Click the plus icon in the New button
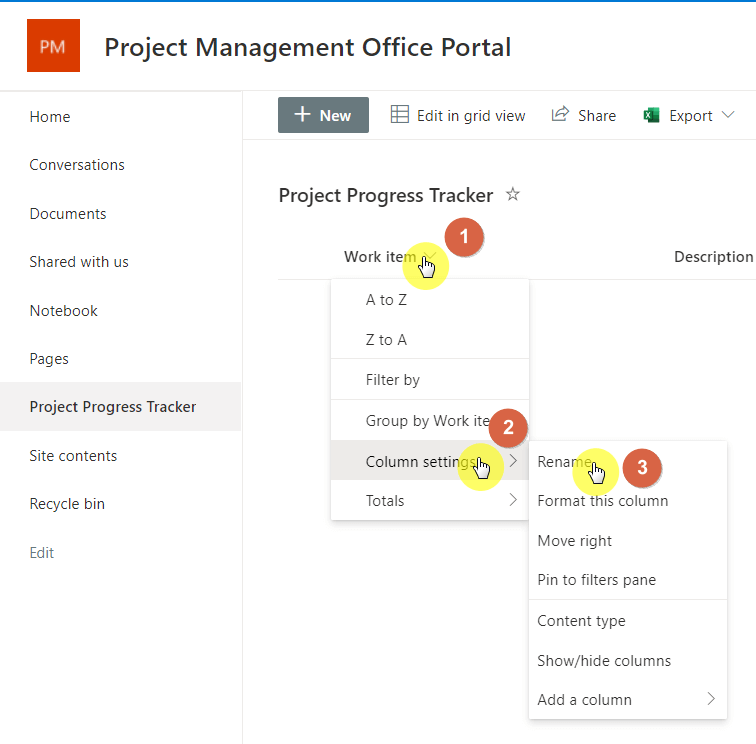 point(302,114)
